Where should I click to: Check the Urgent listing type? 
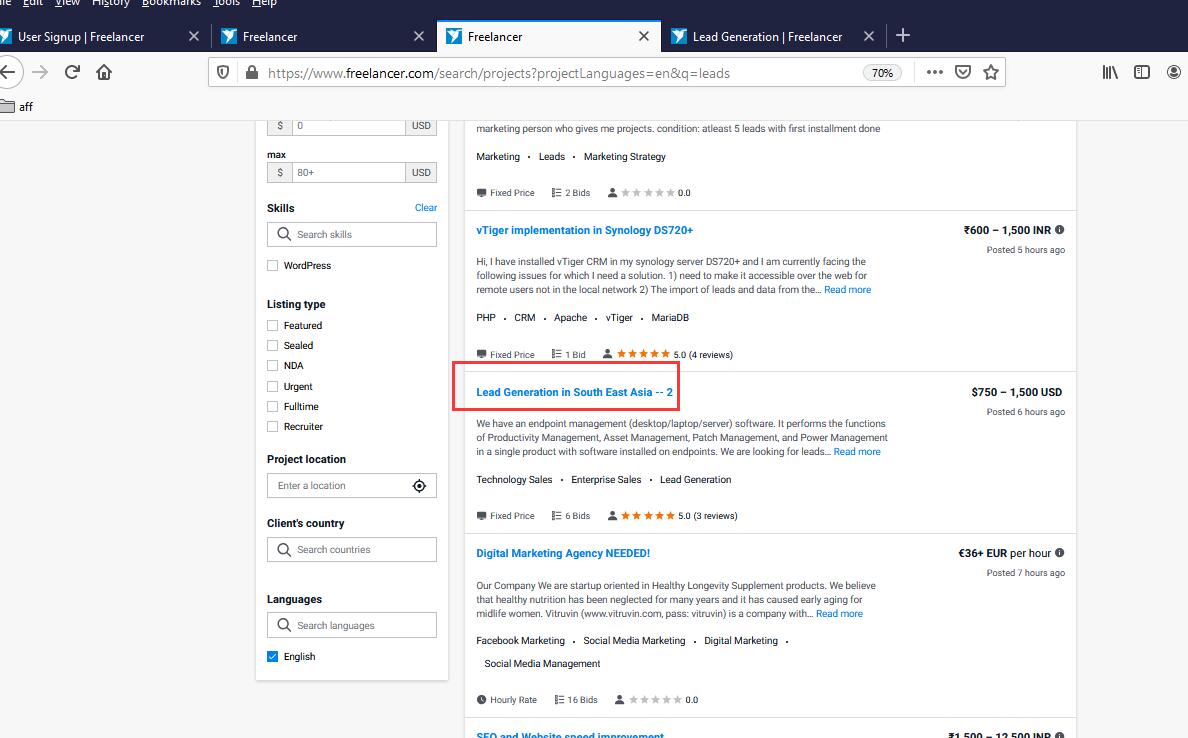pyautogui.click(x=273, y=387)
